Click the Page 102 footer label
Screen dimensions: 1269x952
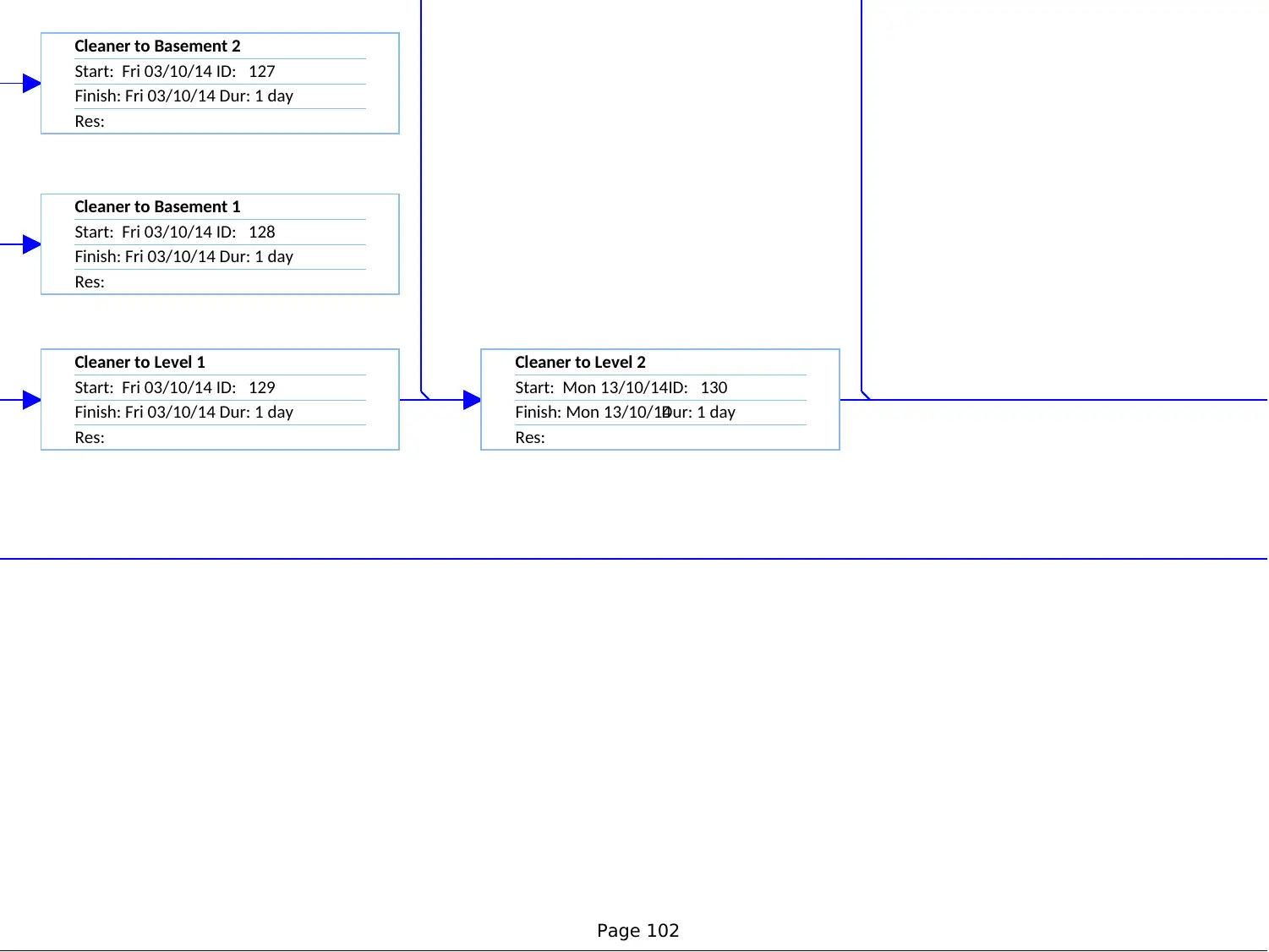[637, 930]
